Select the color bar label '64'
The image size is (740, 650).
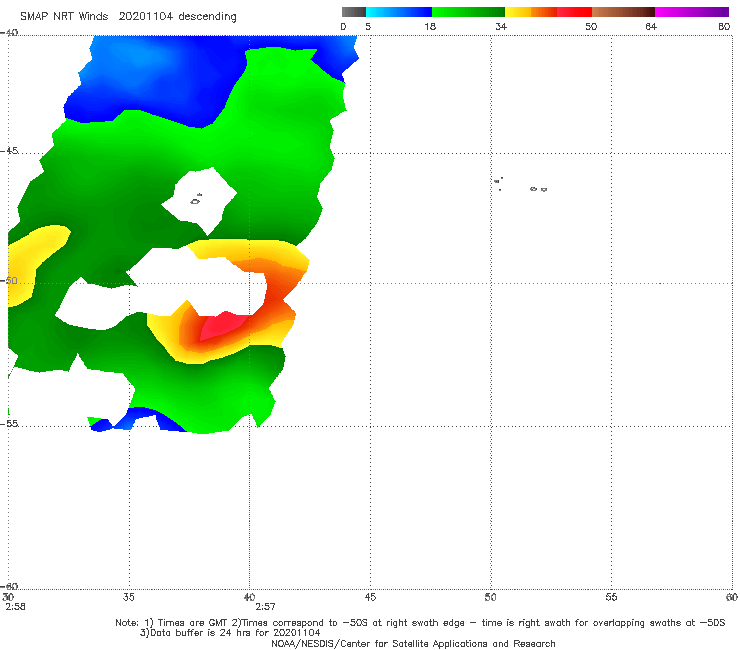point(651,26)
